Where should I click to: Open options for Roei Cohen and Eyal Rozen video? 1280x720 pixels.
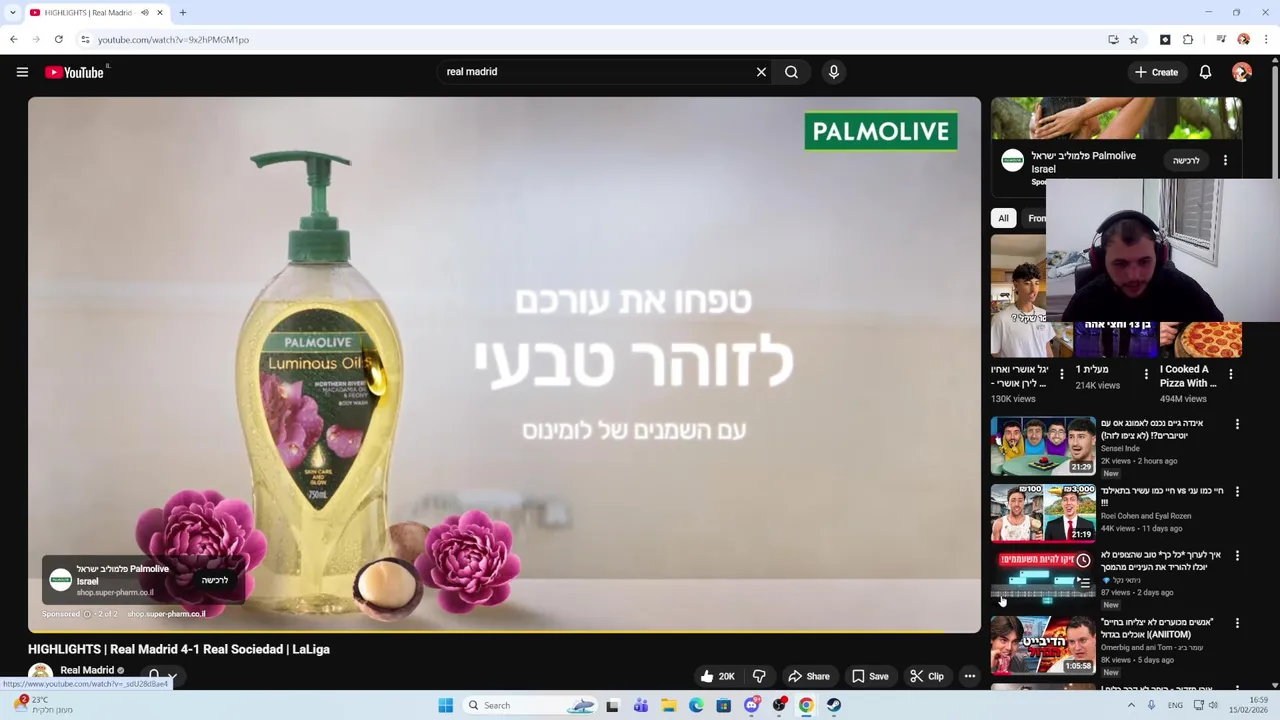[1237, 491]
